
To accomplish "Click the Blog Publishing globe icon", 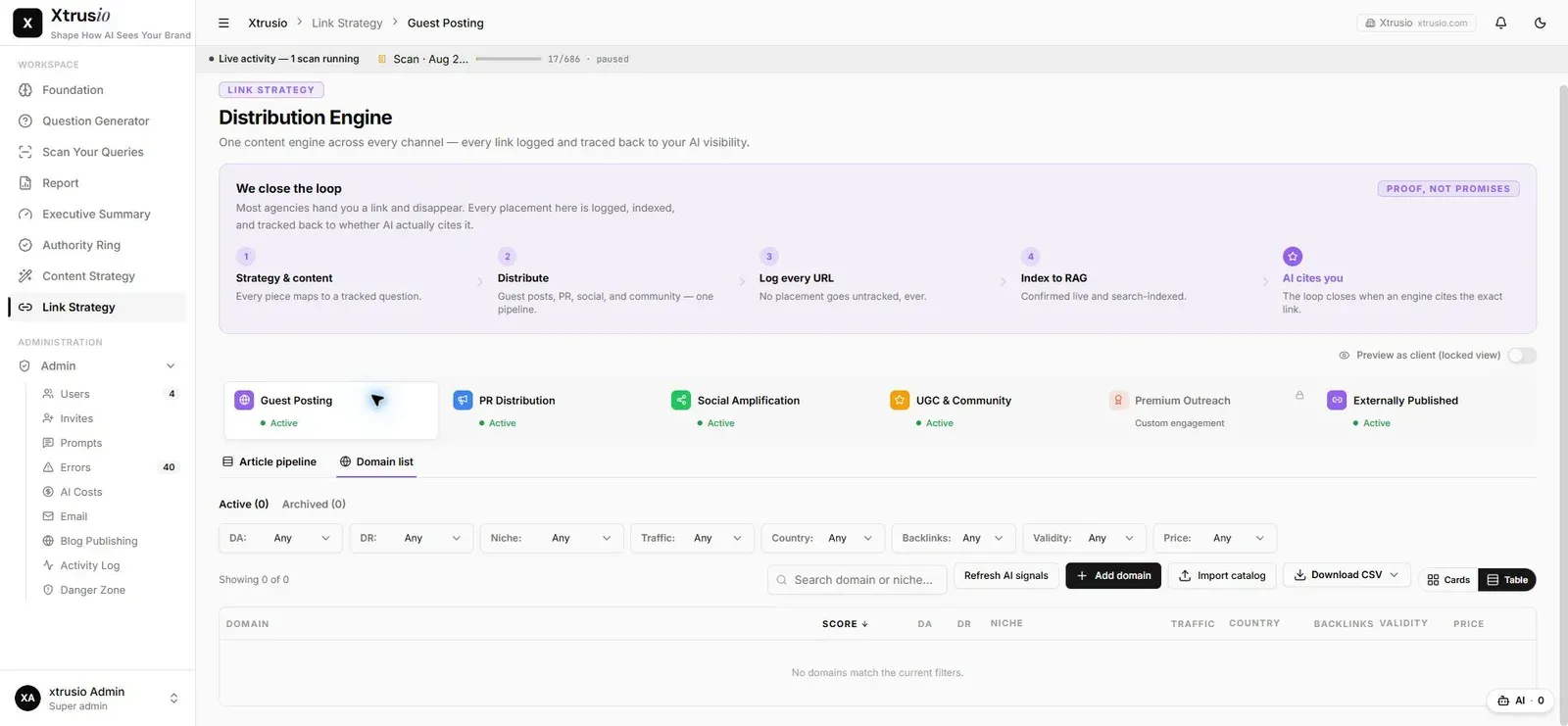I will (x=48, y=541).
